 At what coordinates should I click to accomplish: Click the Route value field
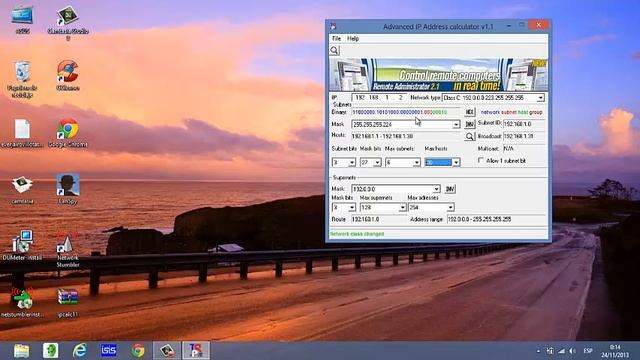378,219
